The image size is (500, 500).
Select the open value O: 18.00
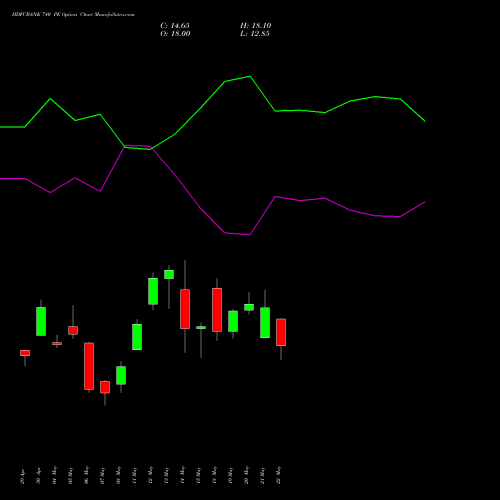point(175,34)
